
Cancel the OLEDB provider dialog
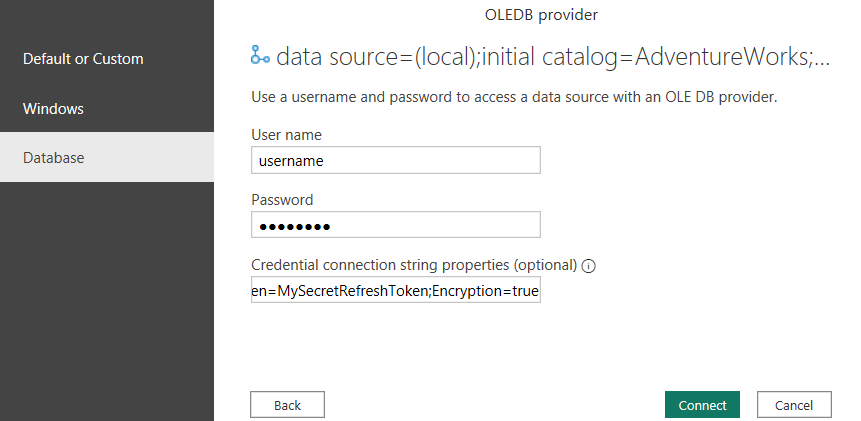[x=793, y=405]
